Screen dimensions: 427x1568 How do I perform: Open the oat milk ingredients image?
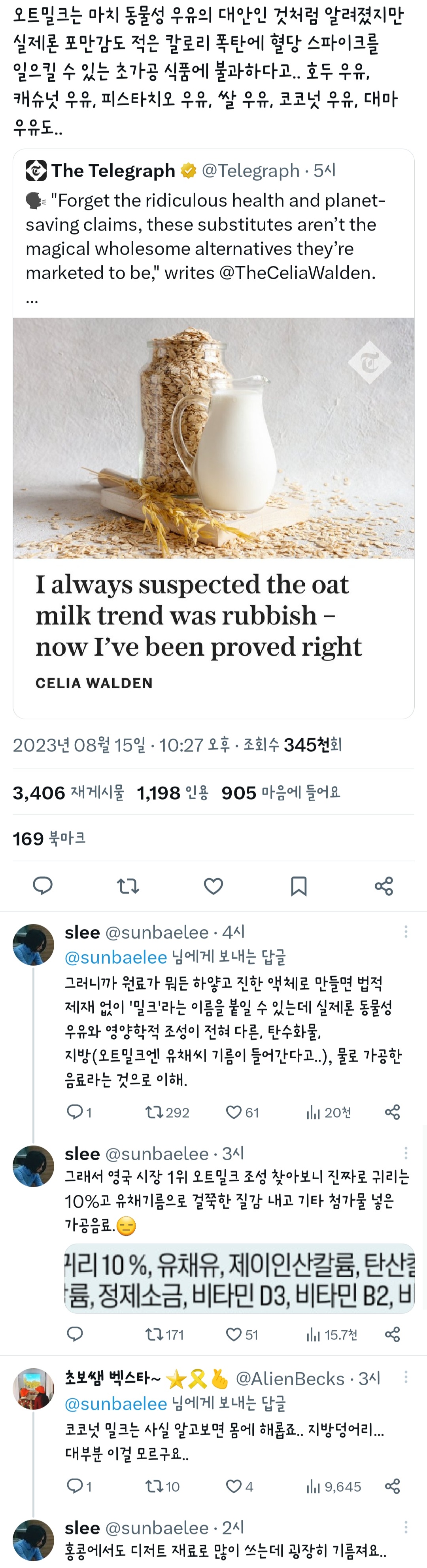click(239, 1279)
